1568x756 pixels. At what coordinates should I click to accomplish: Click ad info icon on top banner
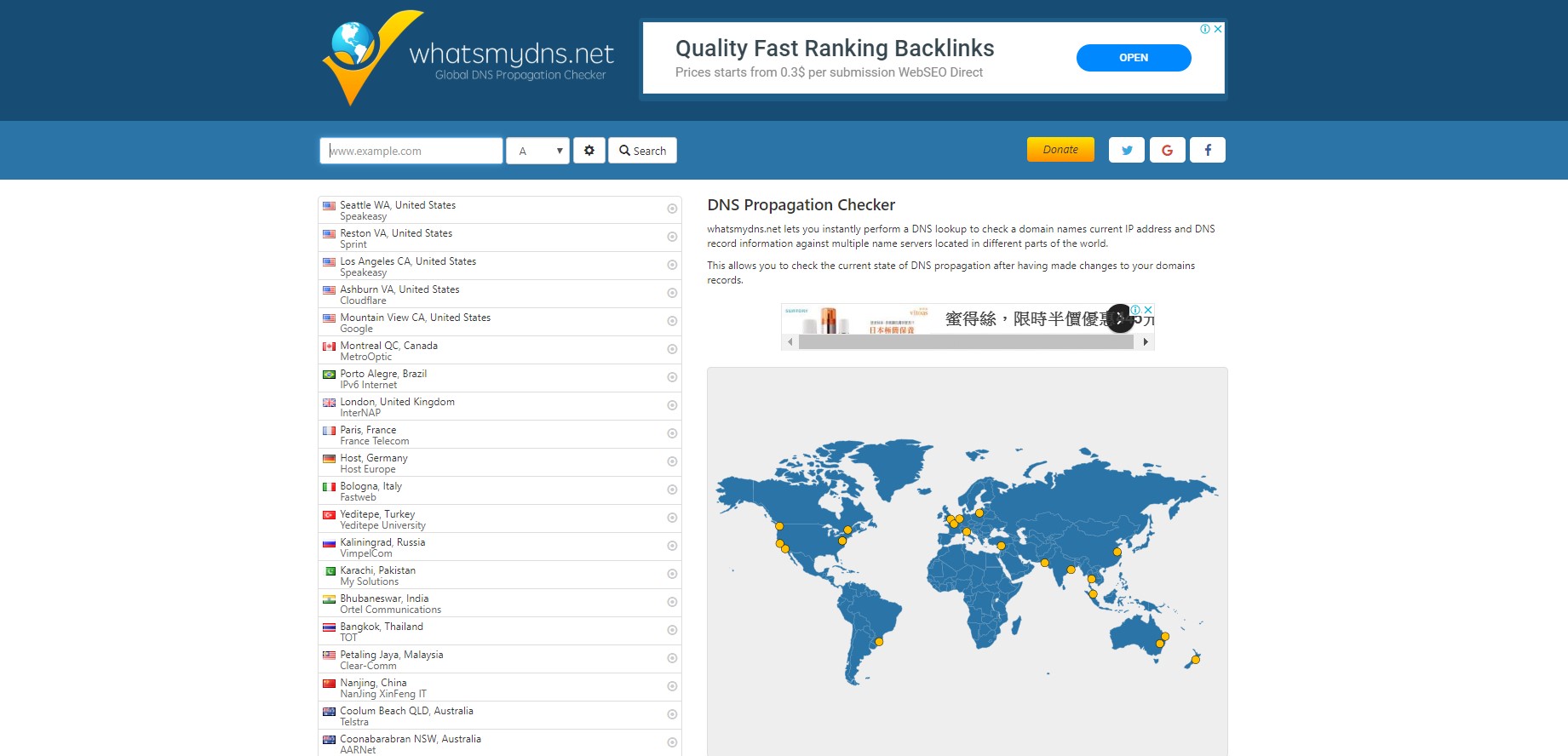click(1205, 29)
